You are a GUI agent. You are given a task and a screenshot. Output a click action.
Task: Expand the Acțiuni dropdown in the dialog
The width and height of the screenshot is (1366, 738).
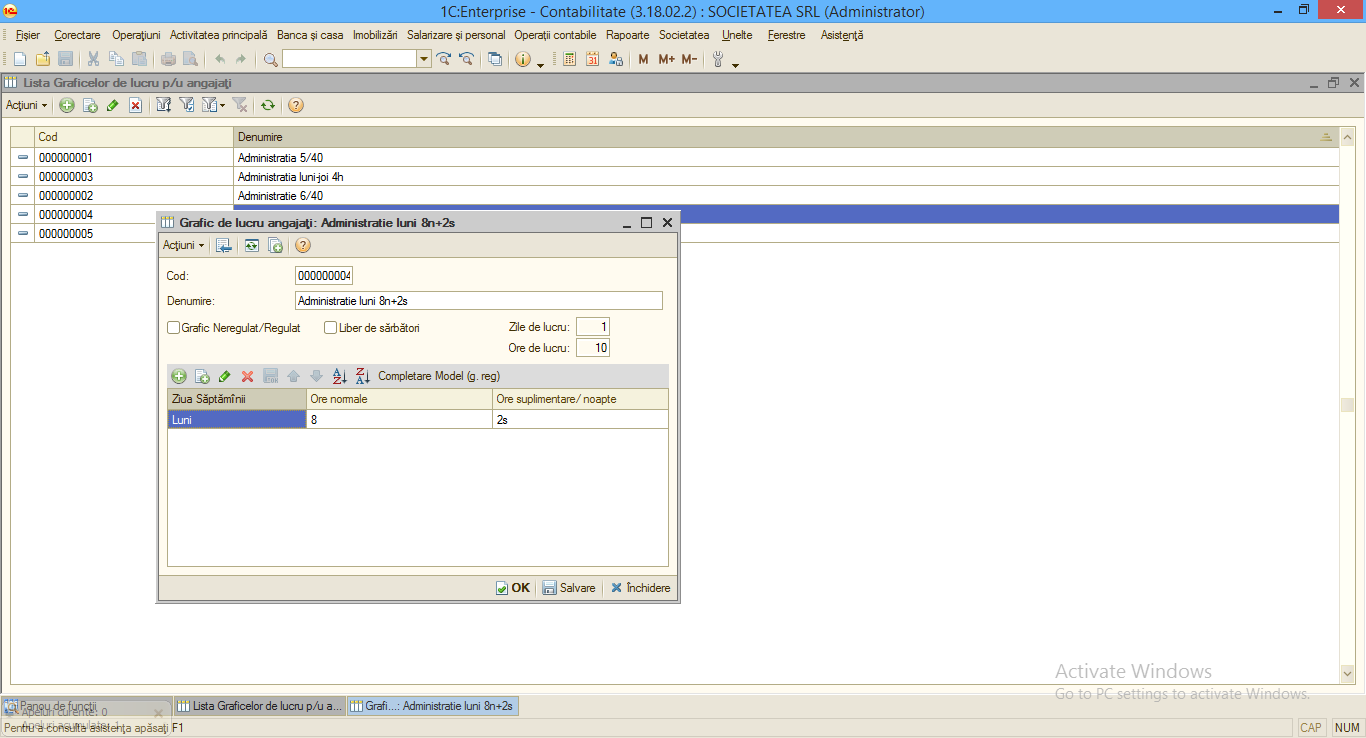coord(184,245)
